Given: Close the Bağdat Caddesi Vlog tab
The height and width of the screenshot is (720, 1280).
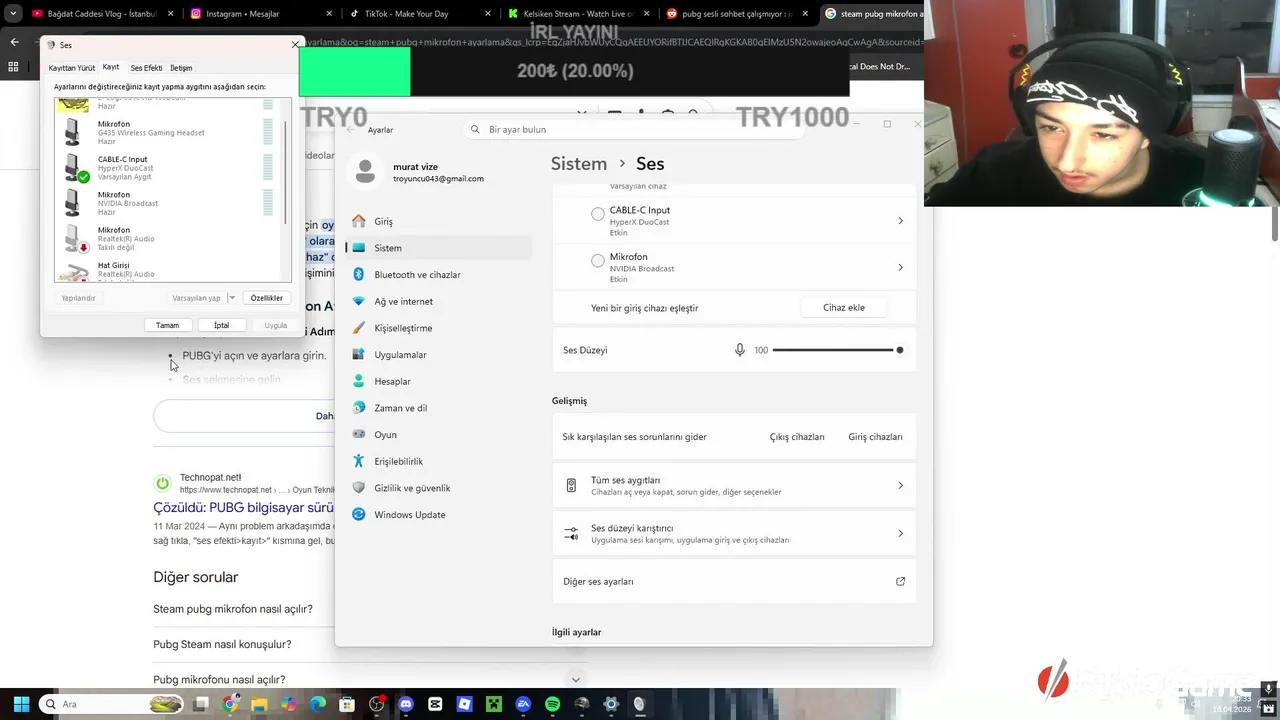Looking at the screenshot, I should pos(170,14).
